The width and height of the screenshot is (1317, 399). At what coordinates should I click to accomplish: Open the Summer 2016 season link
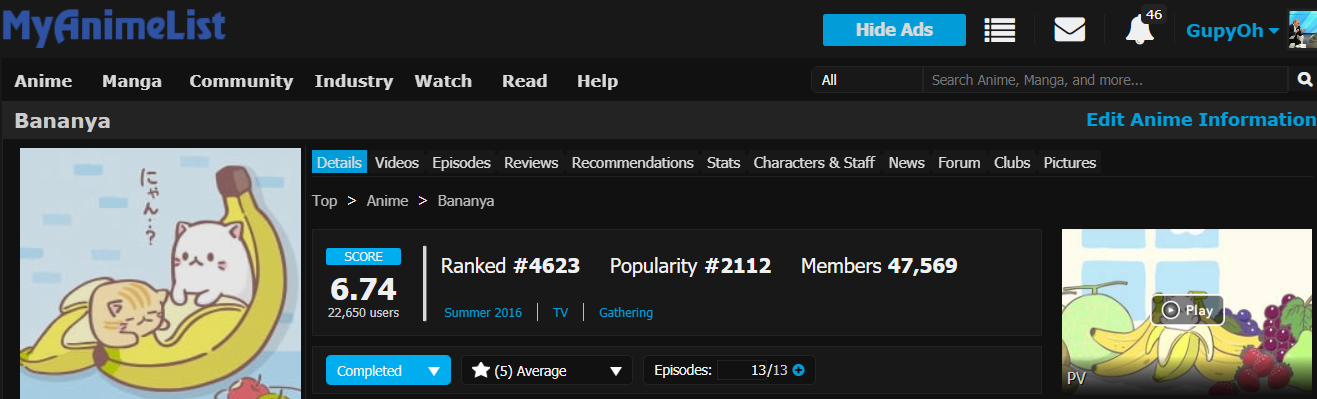point(483,313)
